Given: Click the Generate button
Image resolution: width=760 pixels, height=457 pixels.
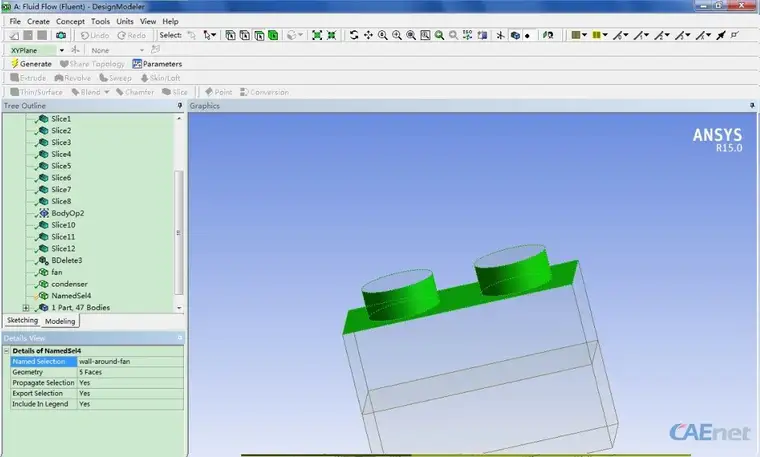Looking at the screenshot, I should (31, 64).
